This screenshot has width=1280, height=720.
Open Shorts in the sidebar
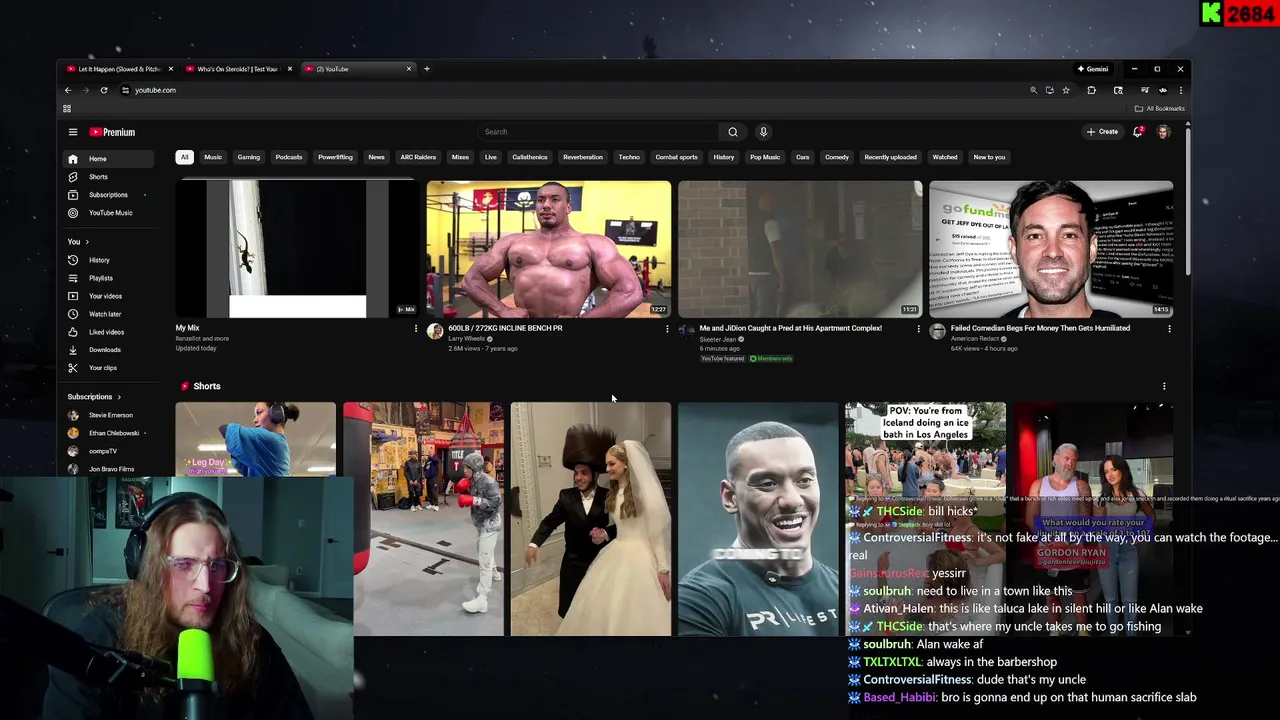pos(110,177)
